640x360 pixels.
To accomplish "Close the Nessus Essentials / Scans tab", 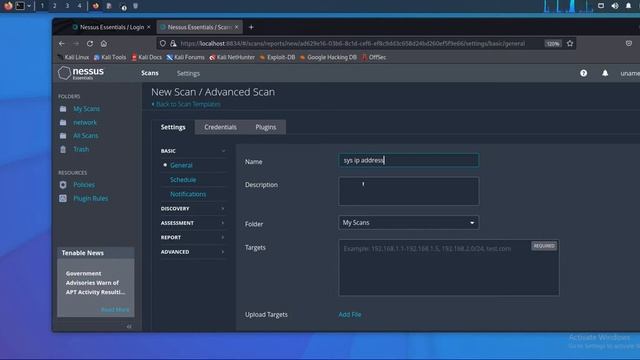I will [x=236, y=27].
